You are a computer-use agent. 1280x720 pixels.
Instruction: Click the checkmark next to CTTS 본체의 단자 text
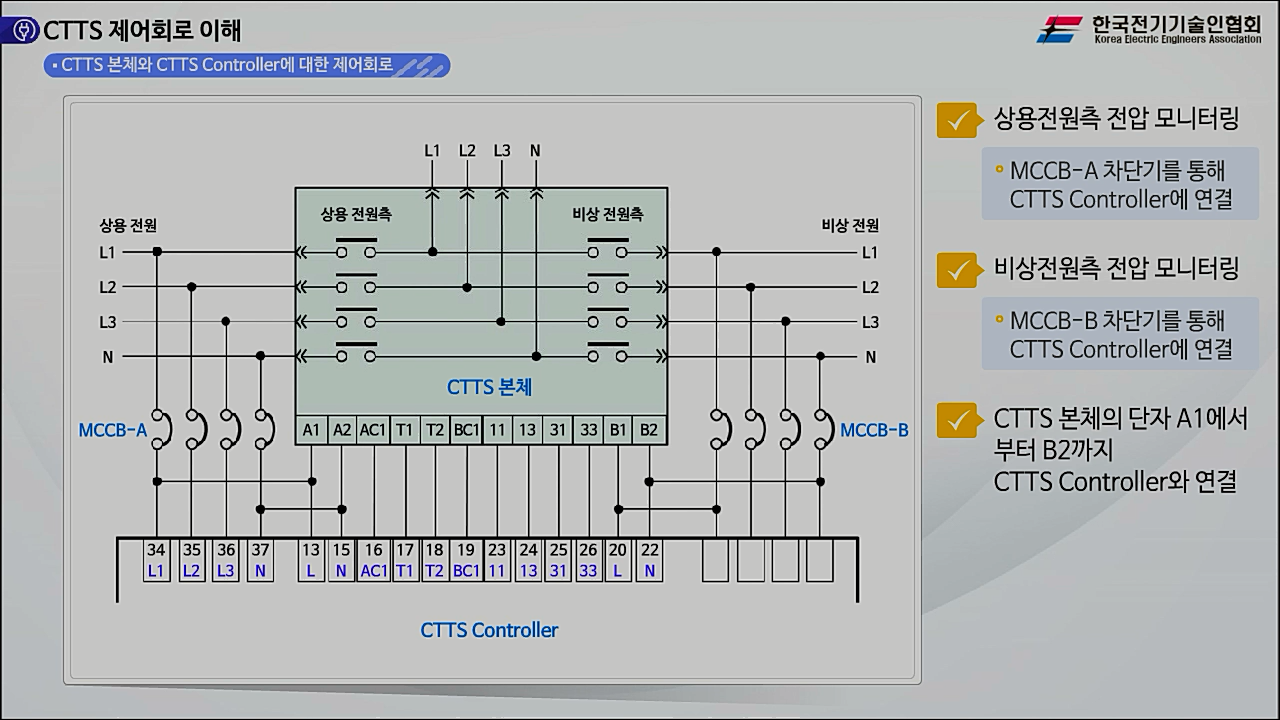[957, 420]
